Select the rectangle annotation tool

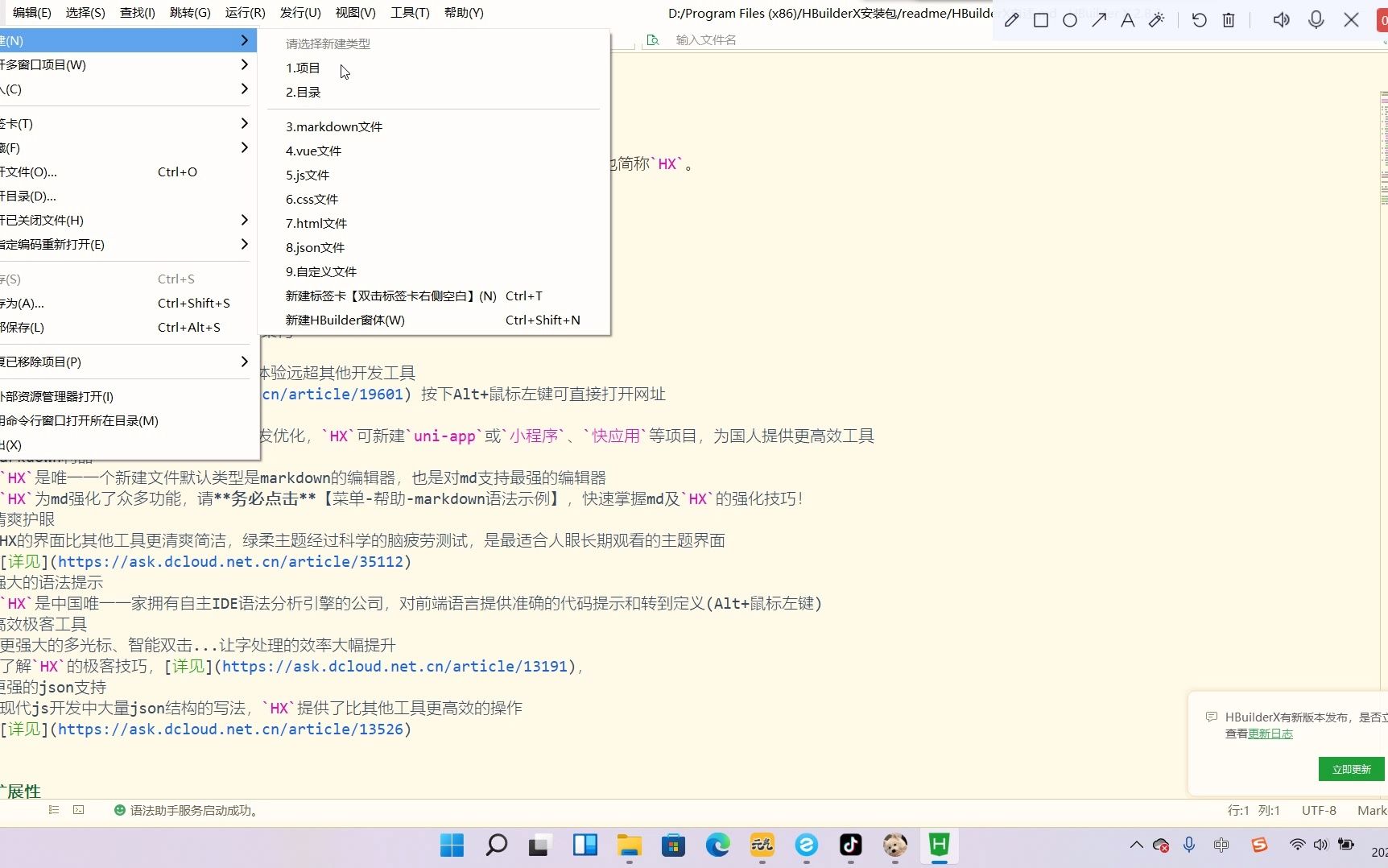point(1041,20)
